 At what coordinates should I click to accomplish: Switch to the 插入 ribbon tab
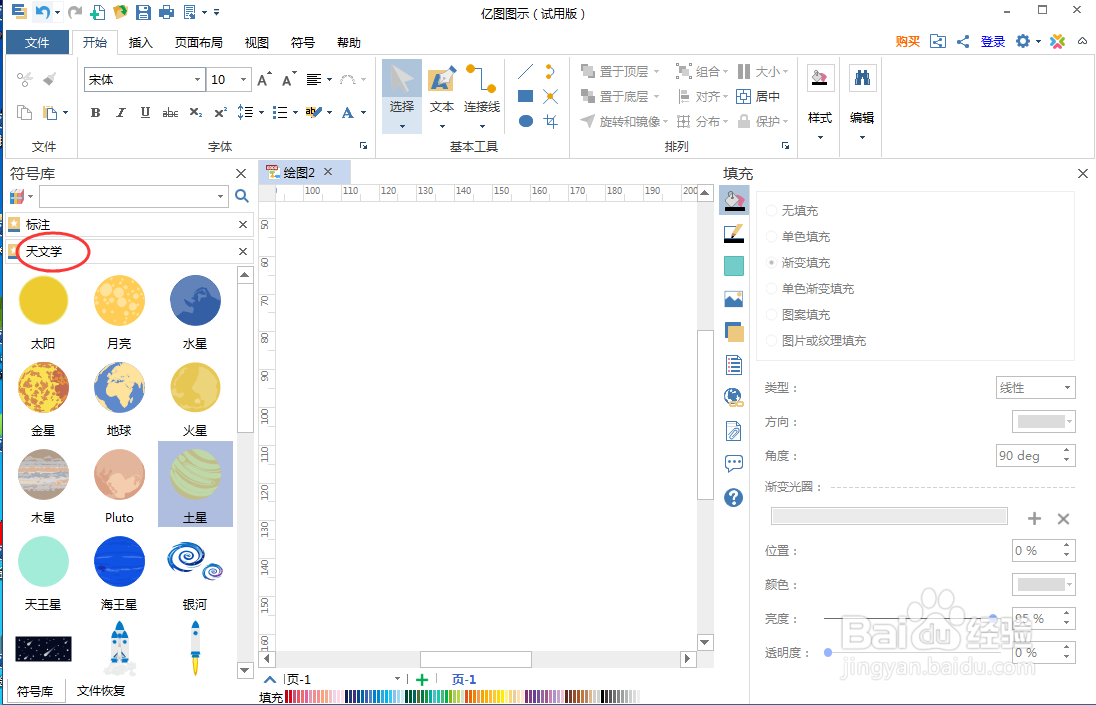139,42
